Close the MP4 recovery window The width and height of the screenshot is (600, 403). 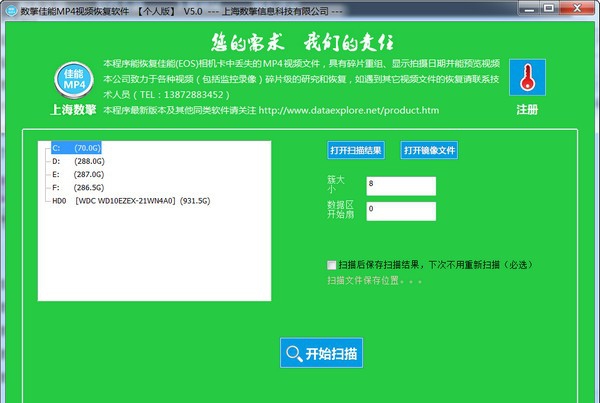(x=577, y=8)
